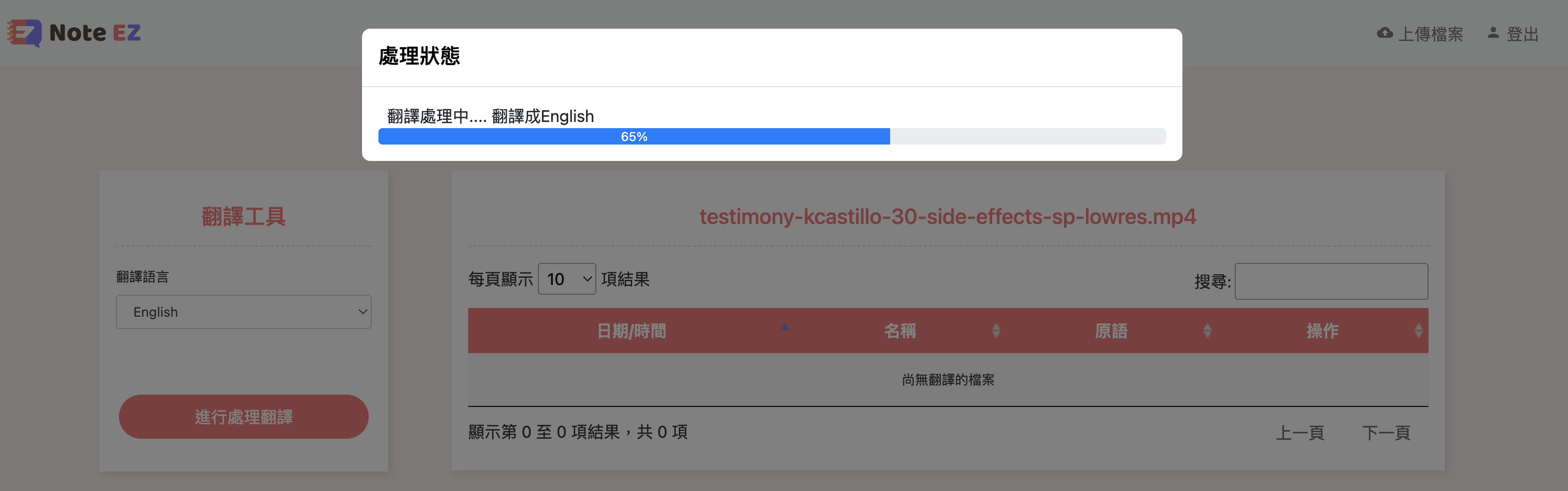Go to 上一頁 previous page
The image size is (1568, 491).
(1300, 433)
